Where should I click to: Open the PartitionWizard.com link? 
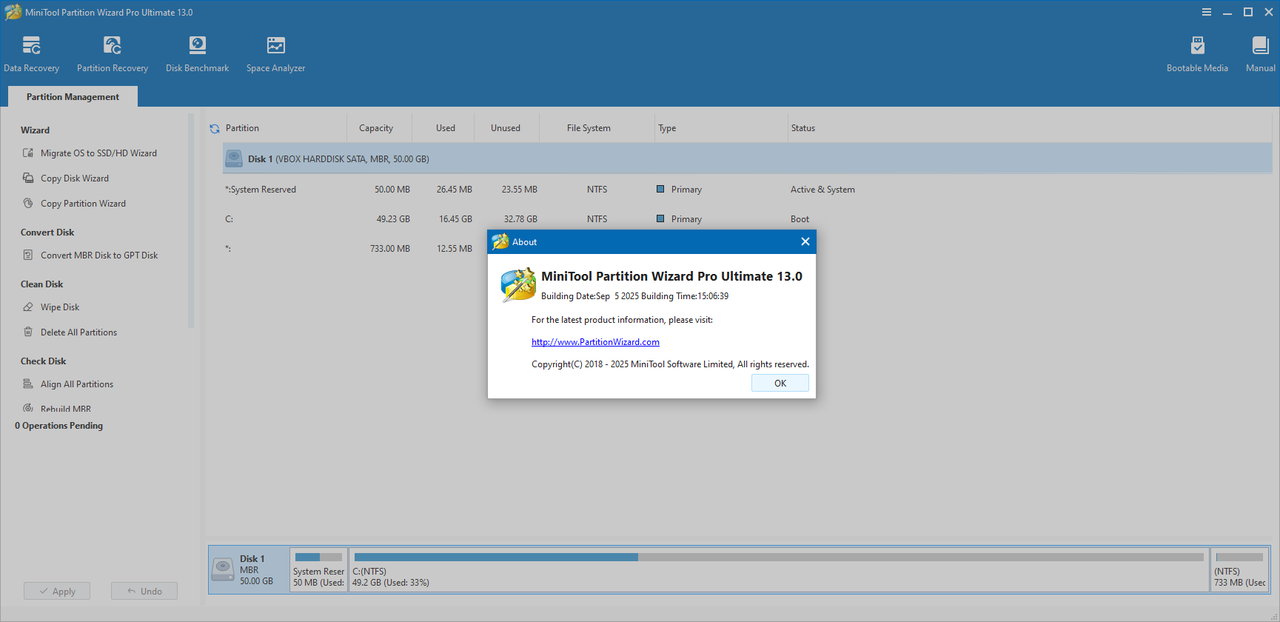(595, 342)
